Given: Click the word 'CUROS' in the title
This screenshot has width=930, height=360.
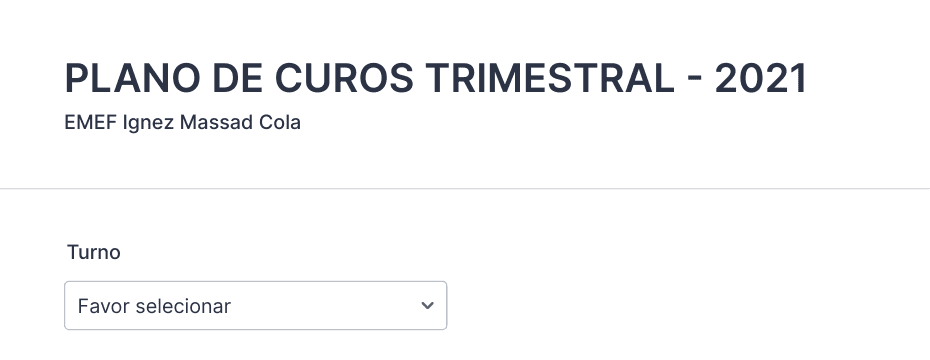Looking at the screenshot, I should pos(343,78).
